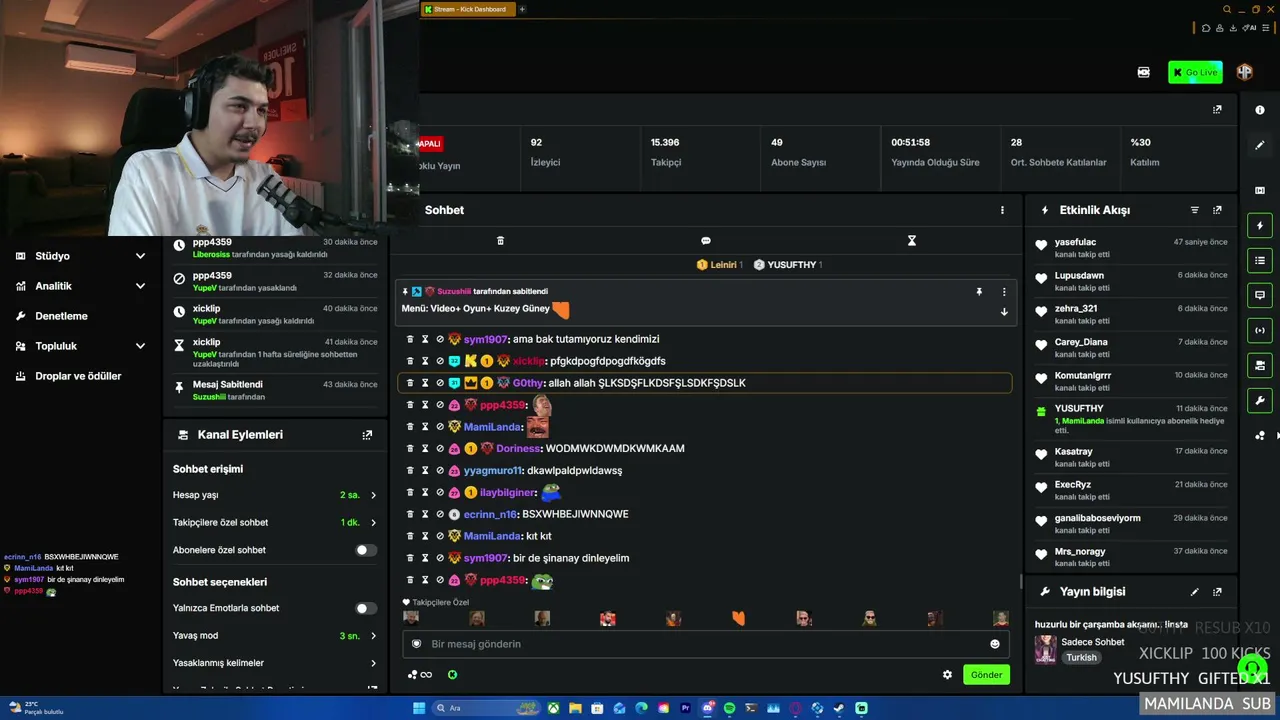Toggle the wrench icon in right sidebar
Viewport: 1280px width, 720px height.
(1260, 401)
